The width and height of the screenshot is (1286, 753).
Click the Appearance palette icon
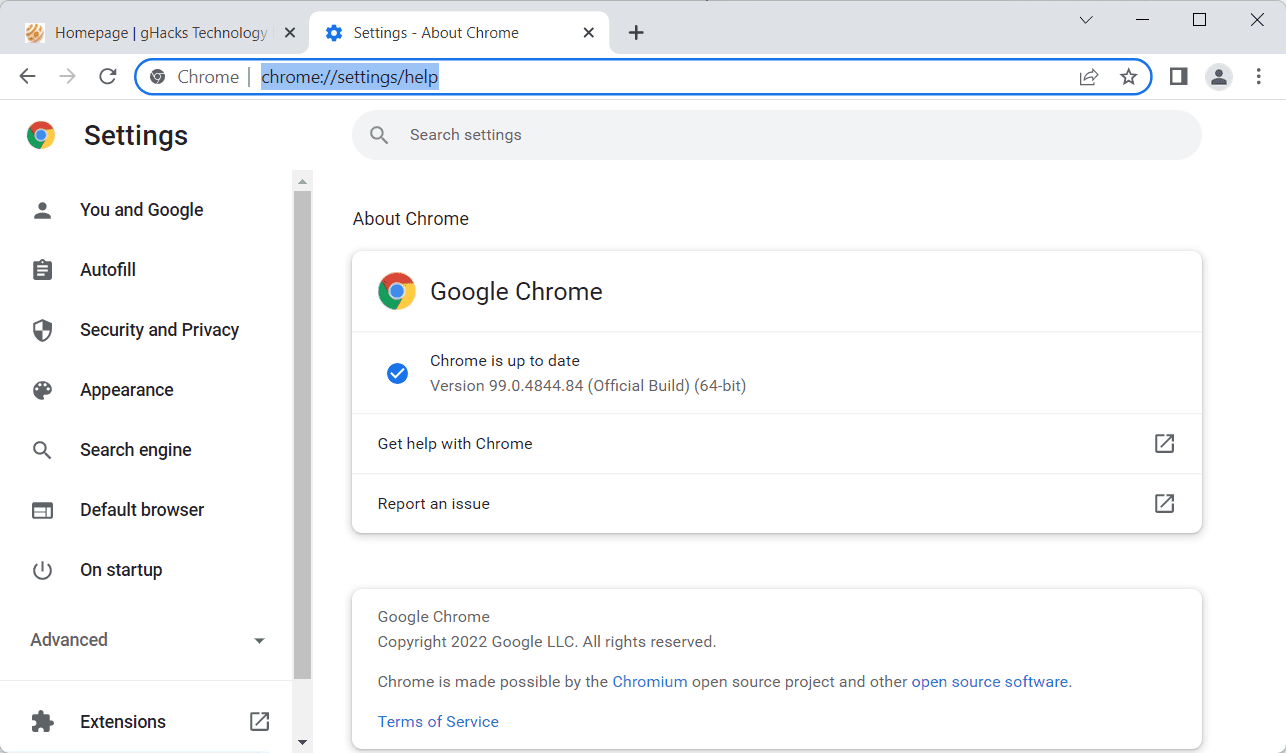point(42,390)
